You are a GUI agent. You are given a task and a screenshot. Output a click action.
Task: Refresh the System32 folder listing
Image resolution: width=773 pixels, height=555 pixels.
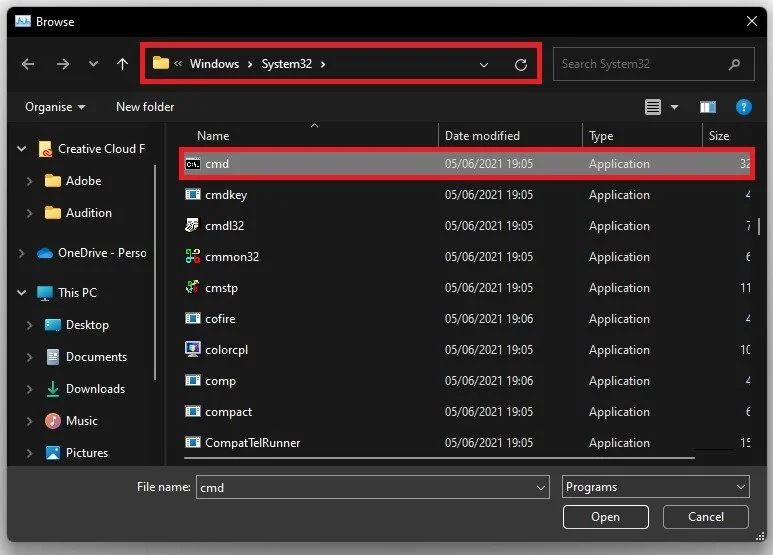point(521,65)
